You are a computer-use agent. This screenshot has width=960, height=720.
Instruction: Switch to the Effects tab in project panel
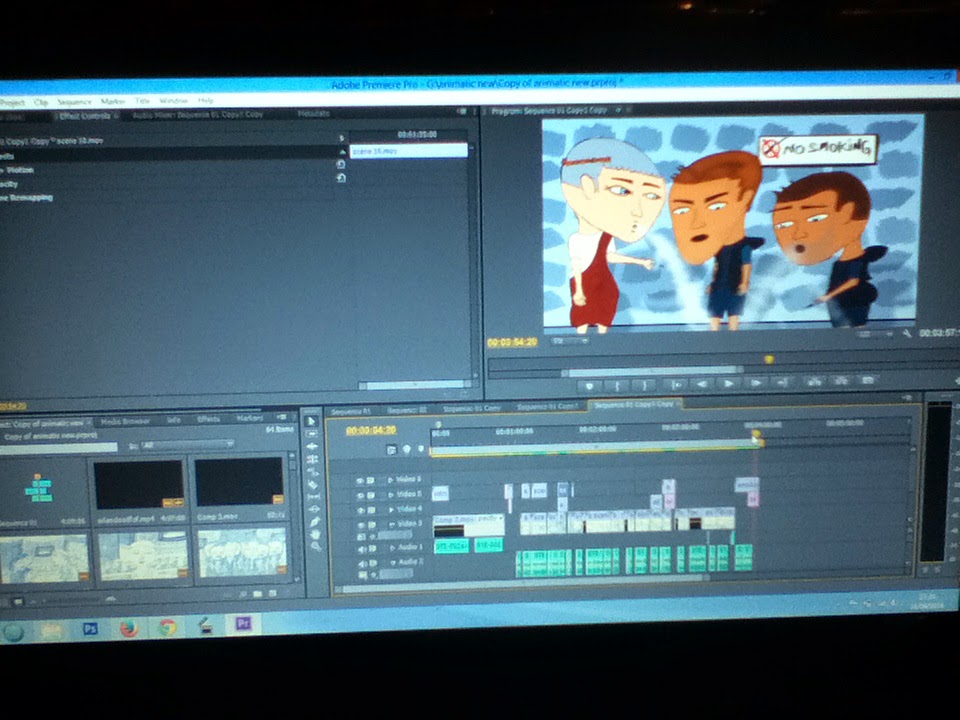(x=208, y=420)
